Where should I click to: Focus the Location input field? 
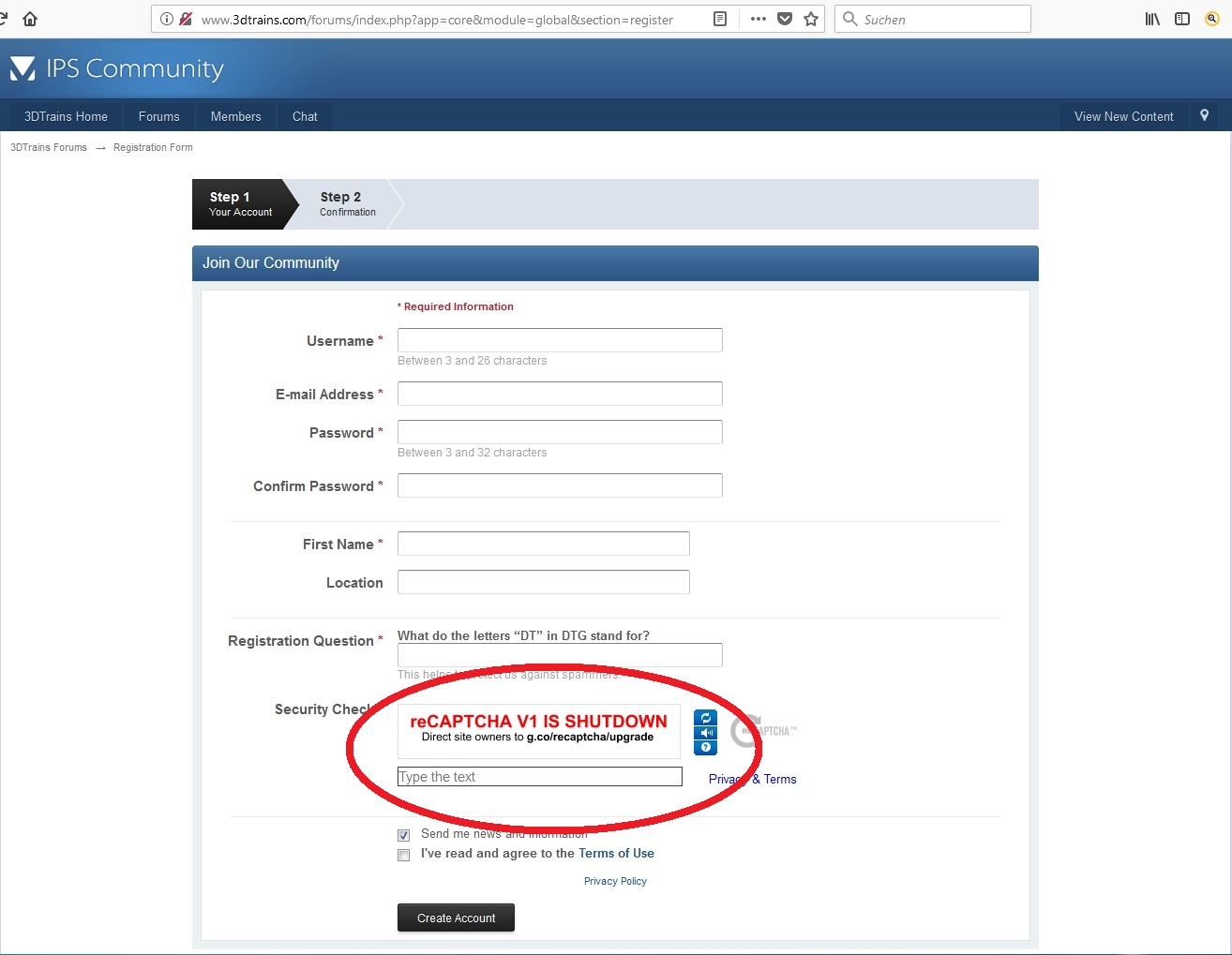544,582
